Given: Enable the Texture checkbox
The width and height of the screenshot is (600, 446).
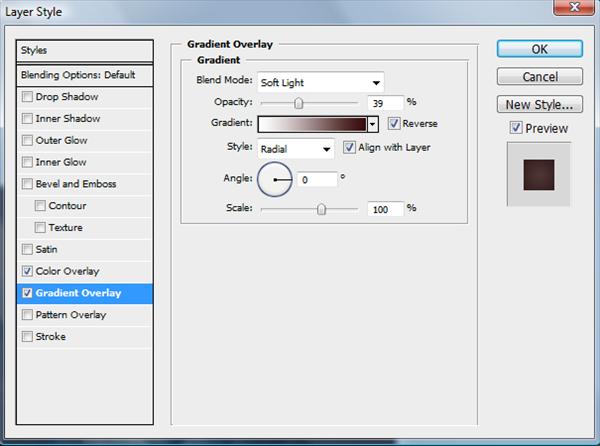Looking at the screenshot, I should pos(40,228).
